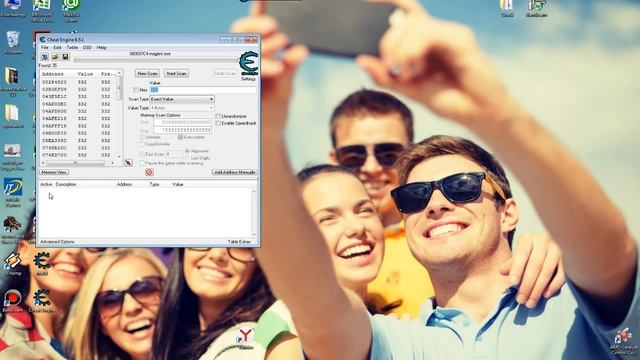Toggle the Hex checkbox
640x360 pixels.
point(136,90)
